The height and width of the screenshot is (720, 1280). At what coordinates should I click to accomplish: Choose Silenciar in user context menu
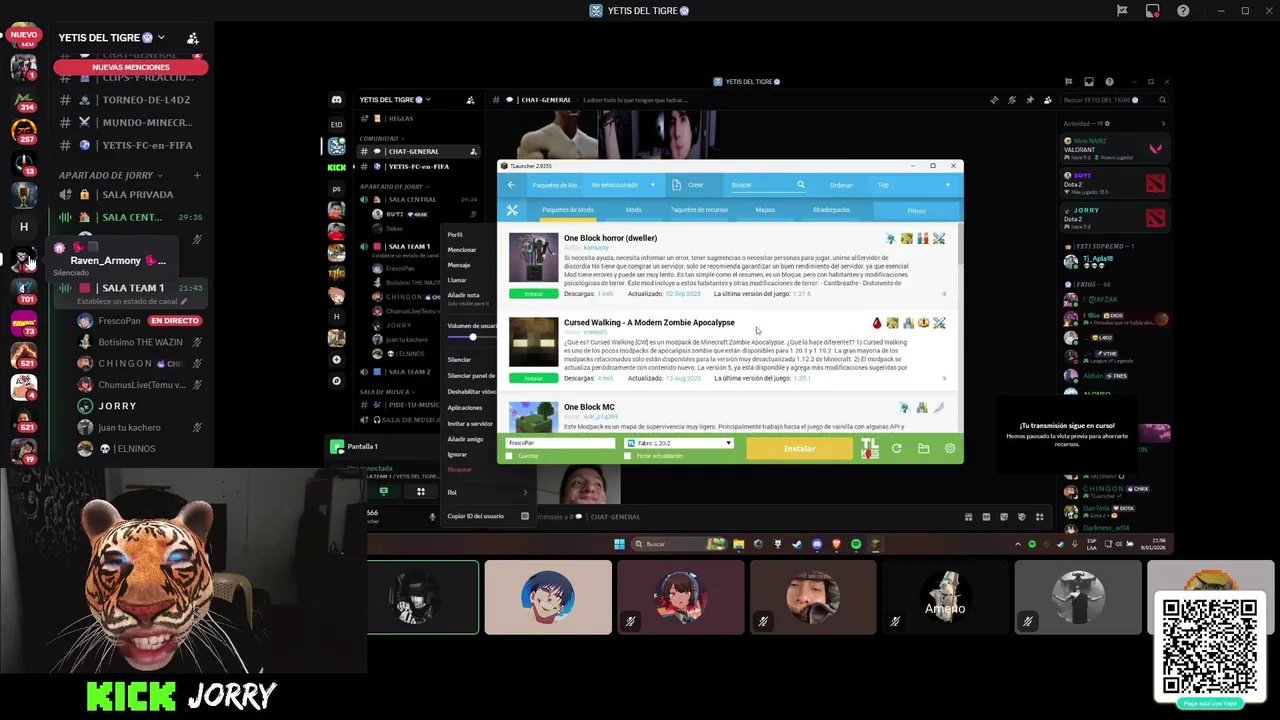[459, 359]
